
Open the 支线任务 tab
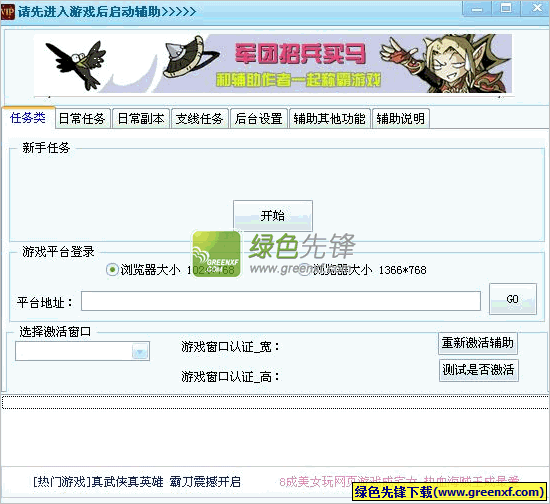(x=200, y=119)
